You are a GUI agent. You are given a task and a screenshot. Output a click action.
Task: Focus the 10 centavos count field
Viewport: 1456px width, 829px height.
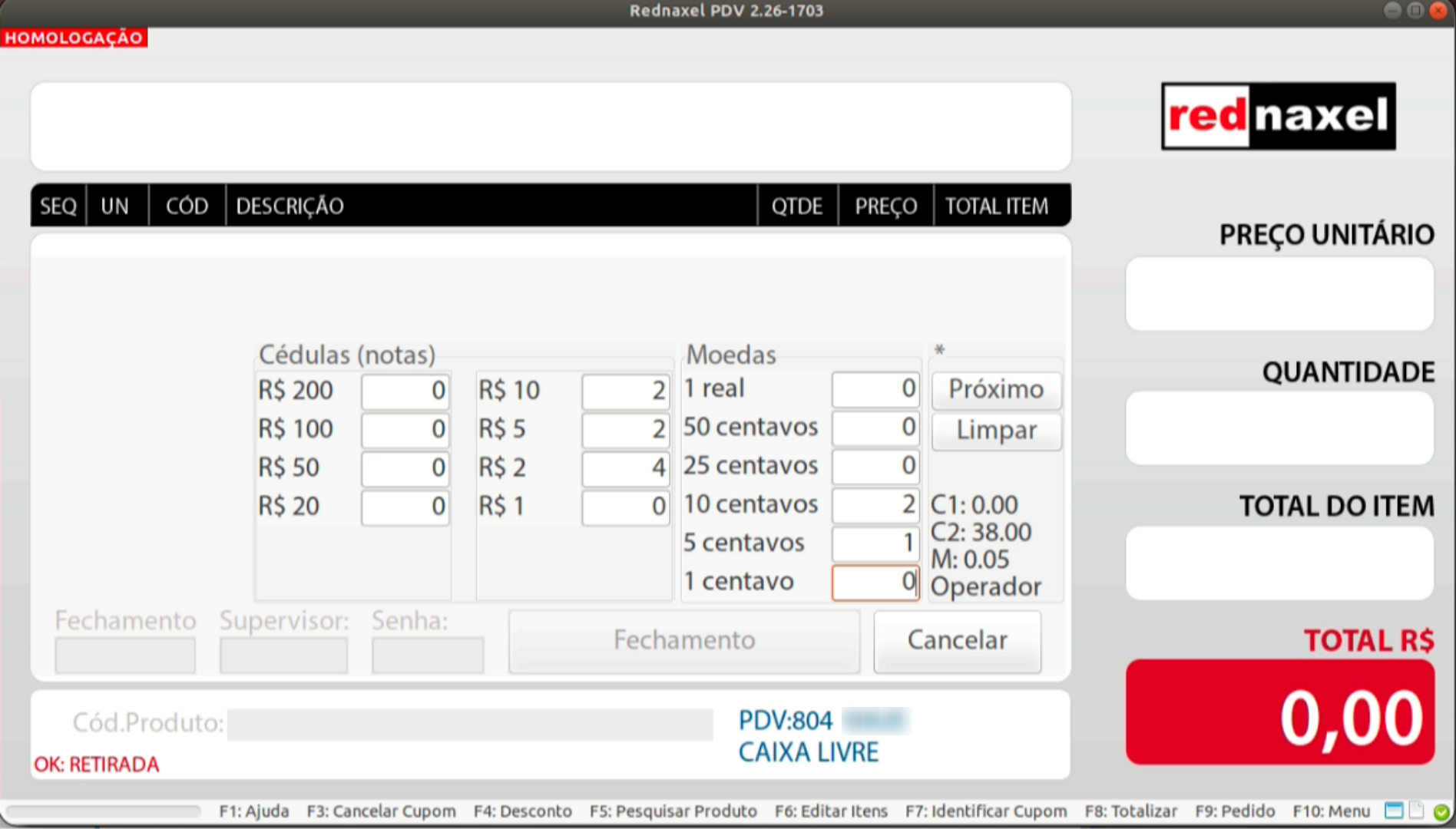pyautogui.click(x=875, y=505)
